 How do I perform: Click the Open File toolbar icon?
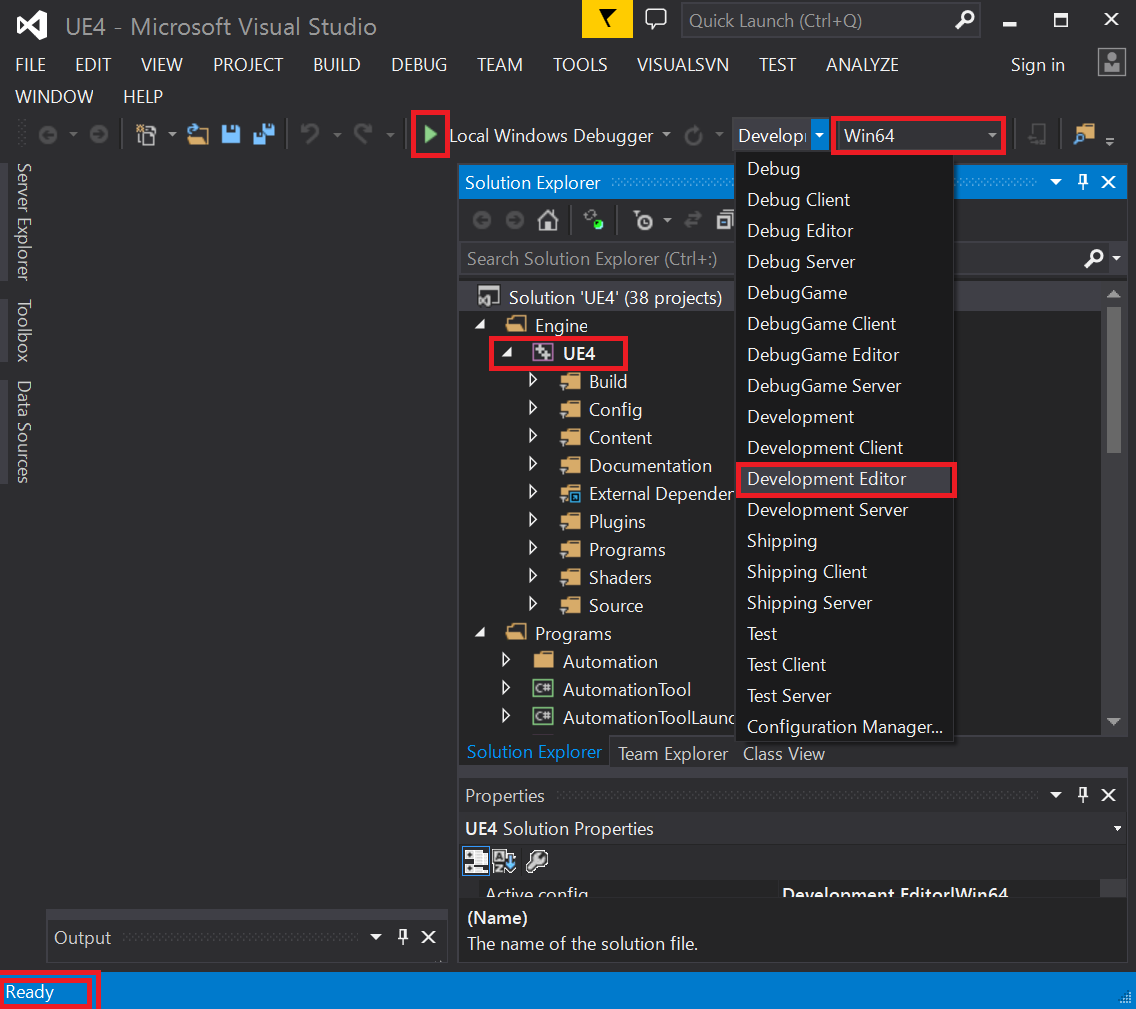click(198, 135)
